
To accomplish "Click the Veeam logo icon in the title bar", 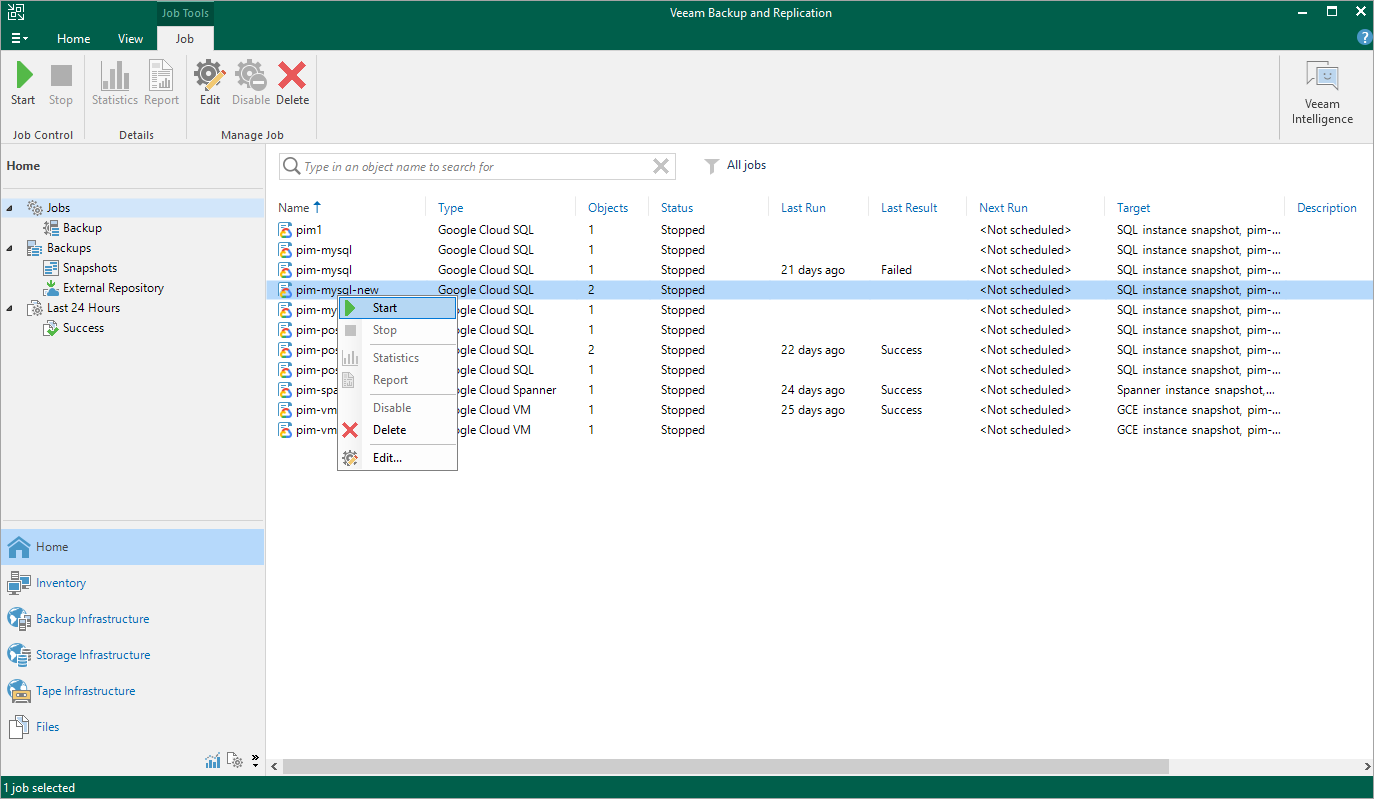I will pos(15,12).
